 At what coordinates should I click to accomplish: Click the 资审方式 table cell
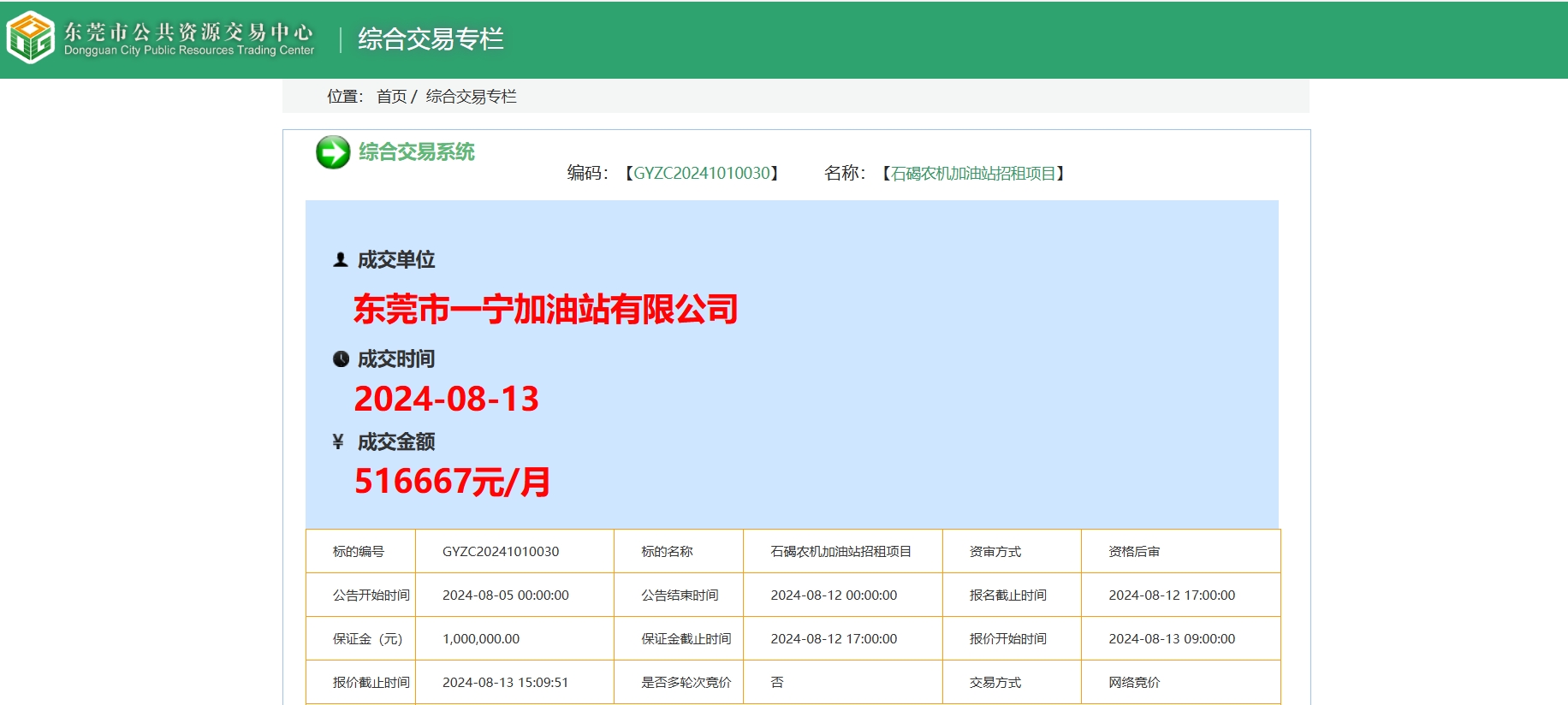click(1012, 552)
